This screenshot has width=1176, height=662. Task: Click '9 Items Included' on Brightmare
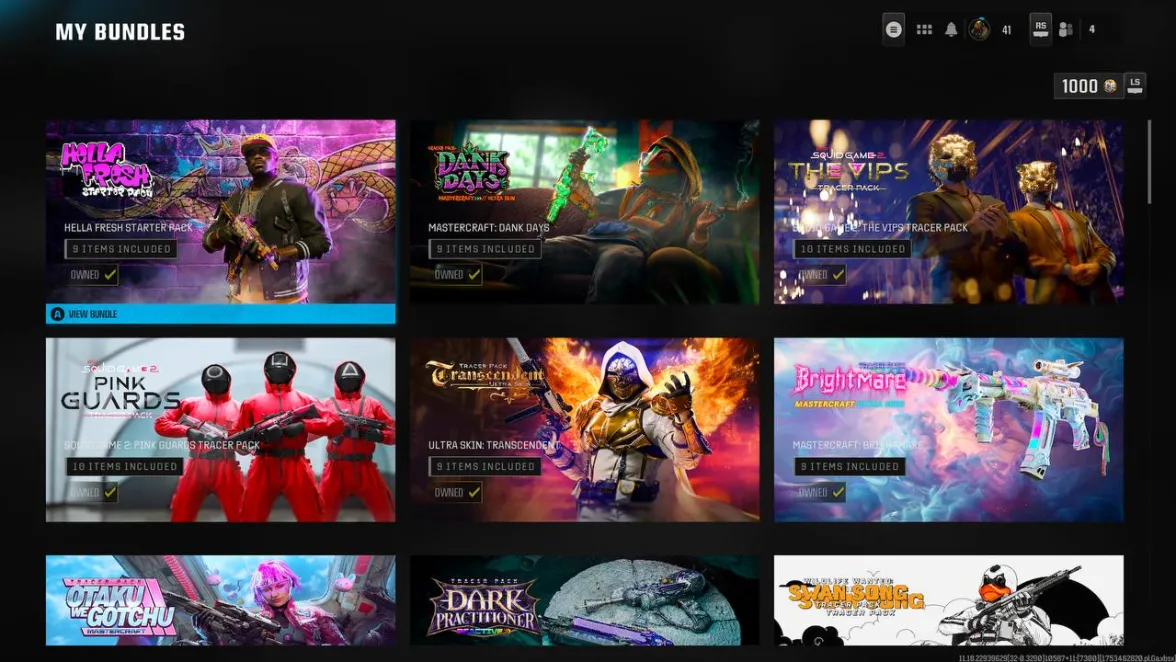(x=850, y=466)
